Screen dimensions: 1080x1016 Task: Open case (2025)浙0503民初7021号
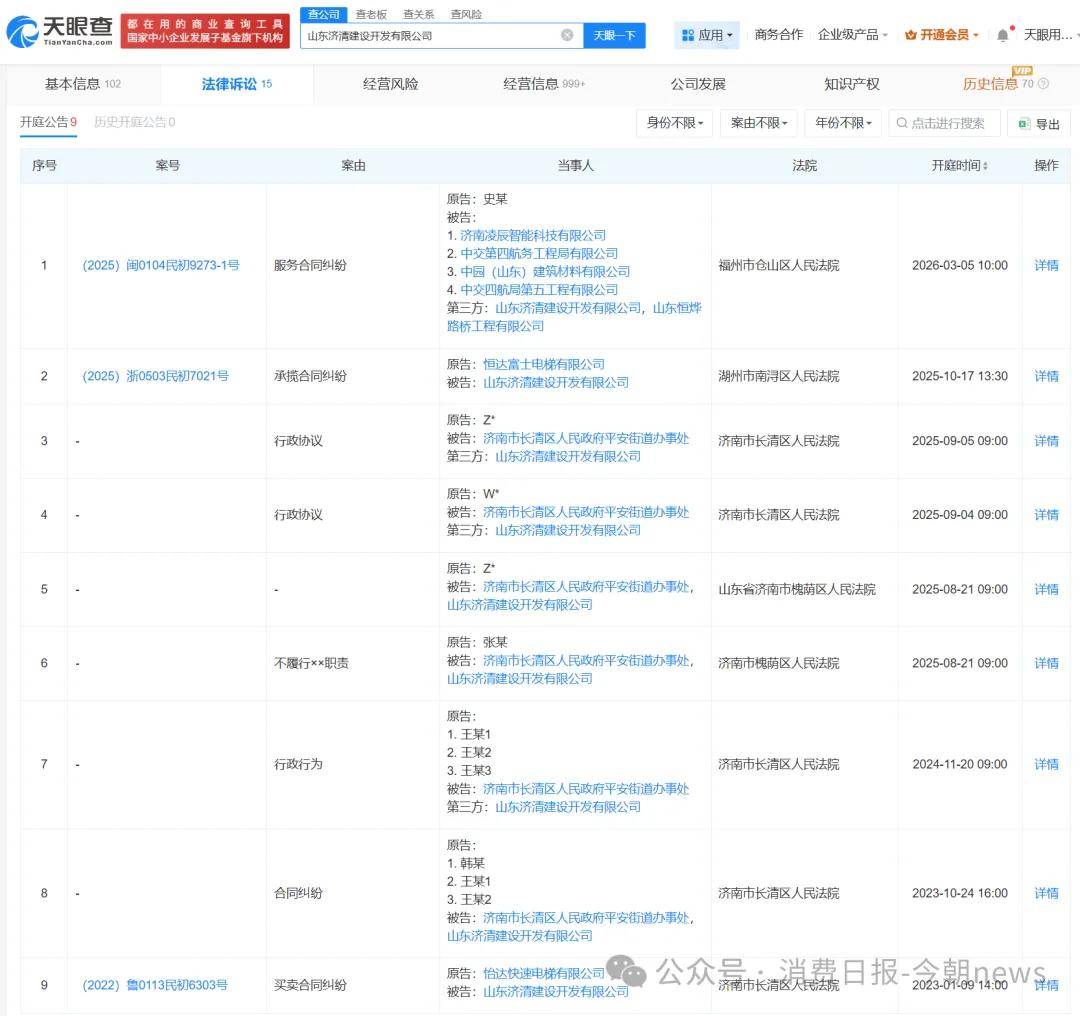[x=155, y=376]
